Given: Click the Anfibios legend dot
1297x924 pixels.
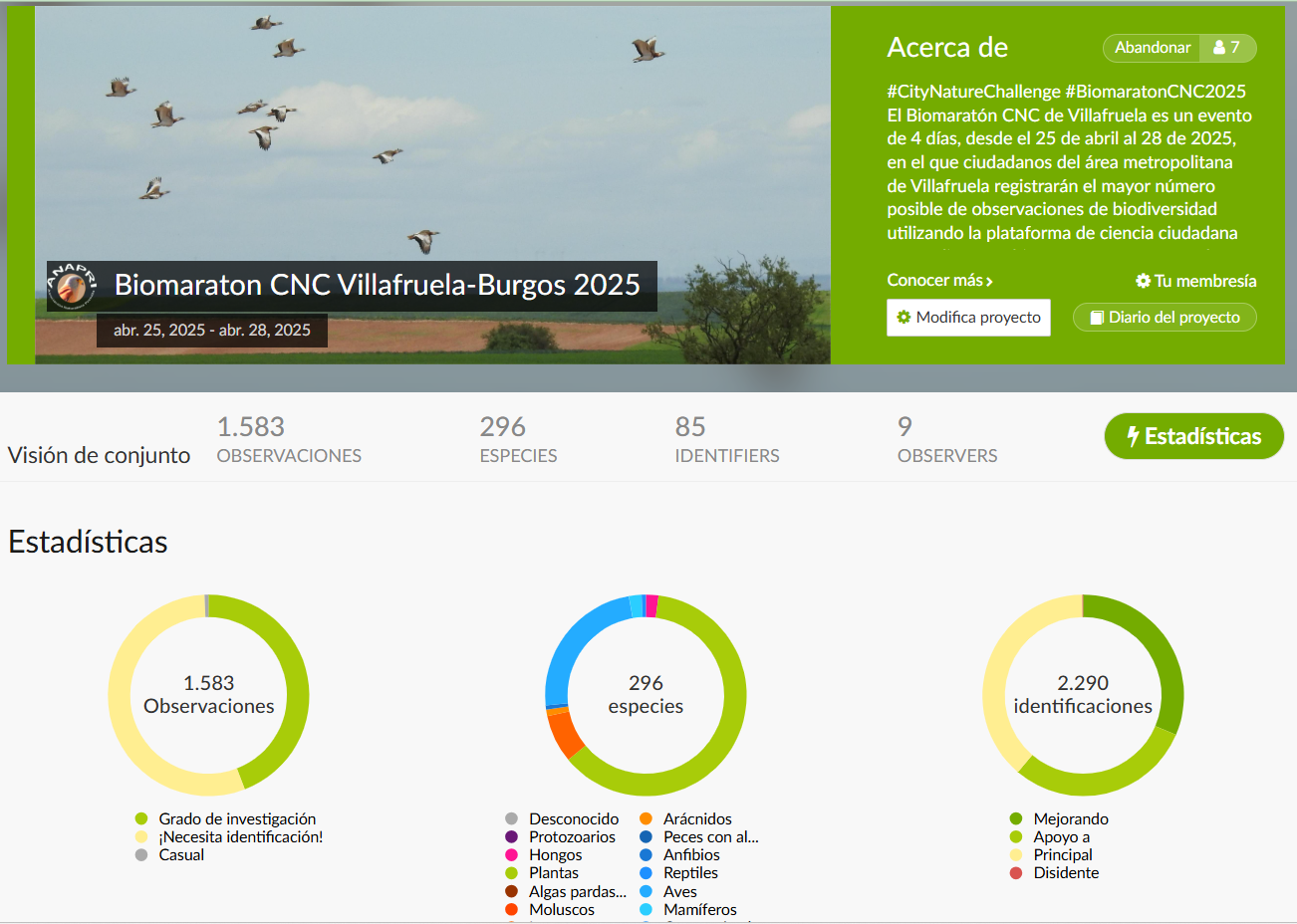Looking at the screenshot, I should 646,855.
